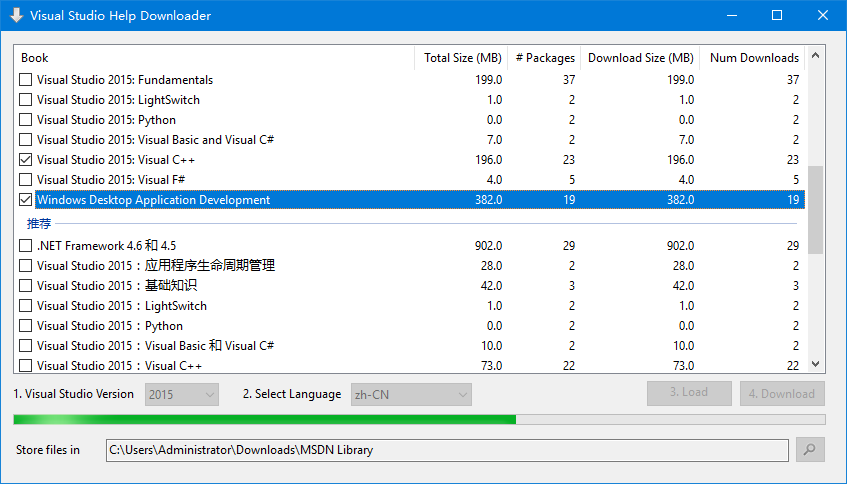
Task: Check Visual Studio 2015: Python 0.0 English checkbox
Action: [25, 119]
